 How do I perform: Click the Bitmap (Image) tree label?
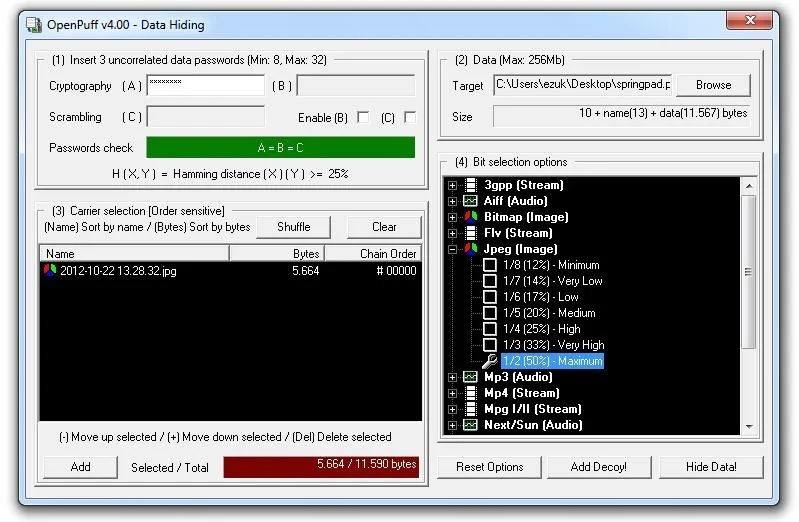point(526,217)
